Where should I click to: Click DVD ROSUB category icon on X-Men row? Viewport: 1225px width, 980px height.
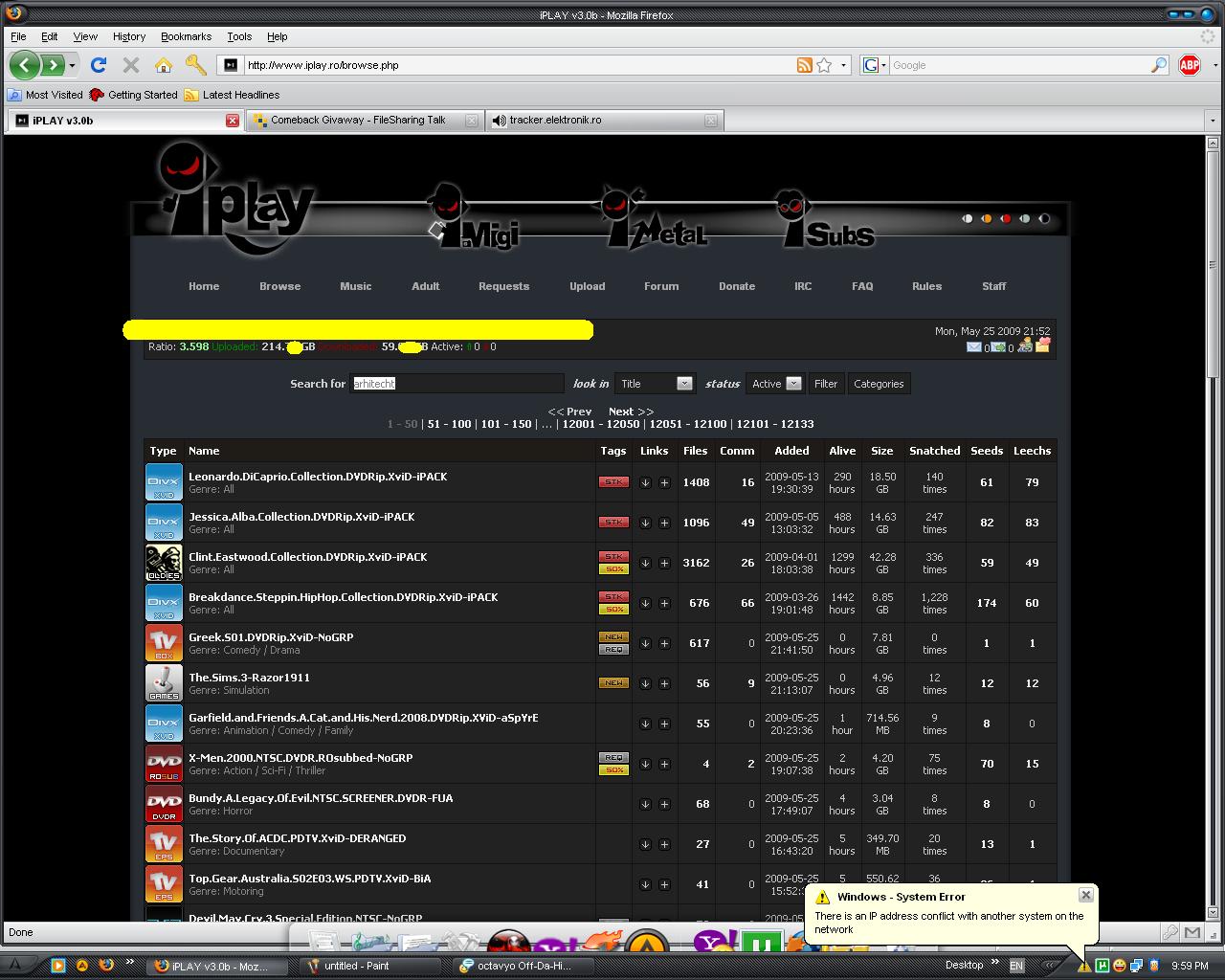[164, 764]
